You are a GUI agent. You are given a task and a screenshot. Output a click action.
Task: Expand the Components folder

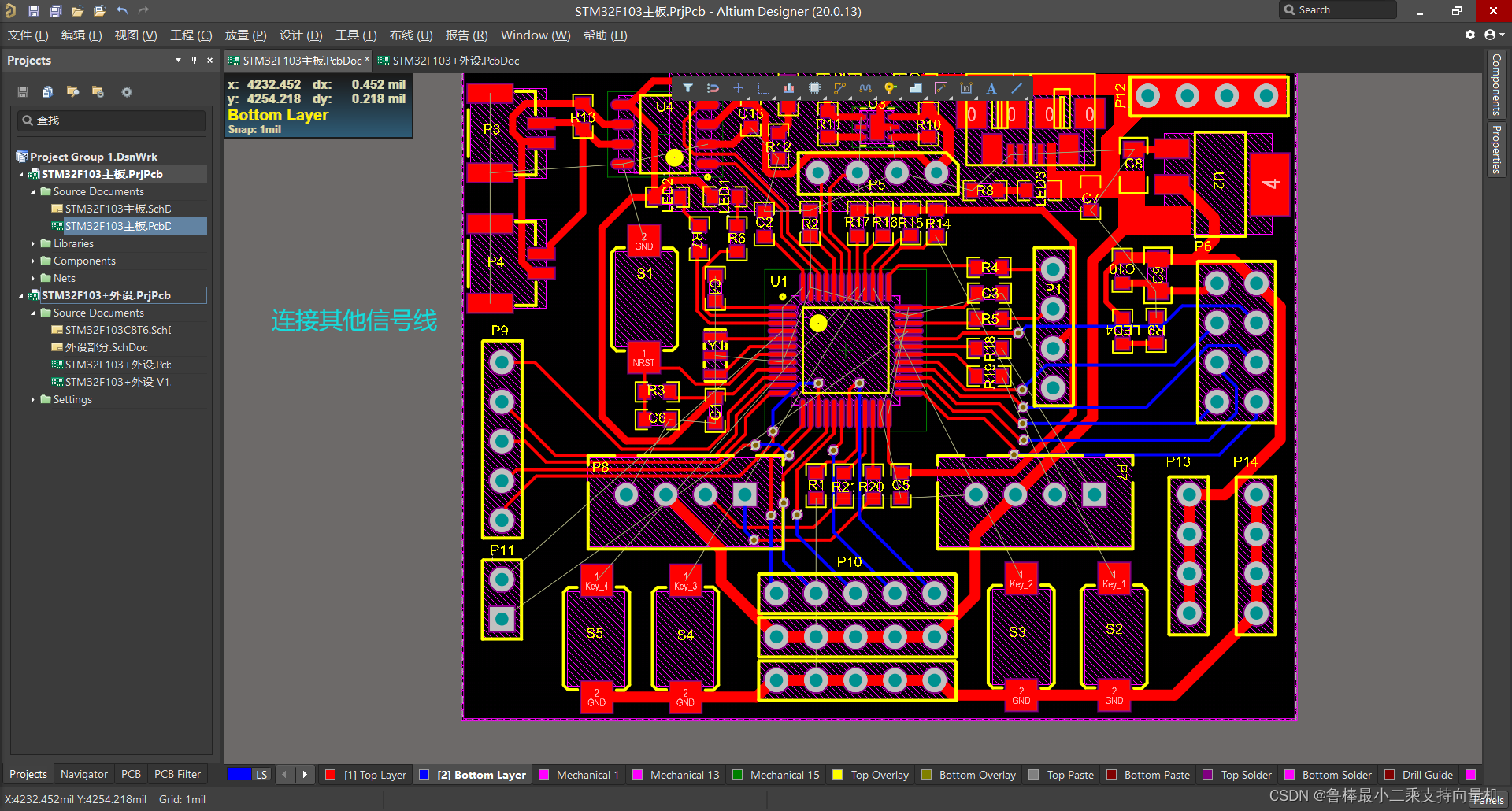[32, 261]
